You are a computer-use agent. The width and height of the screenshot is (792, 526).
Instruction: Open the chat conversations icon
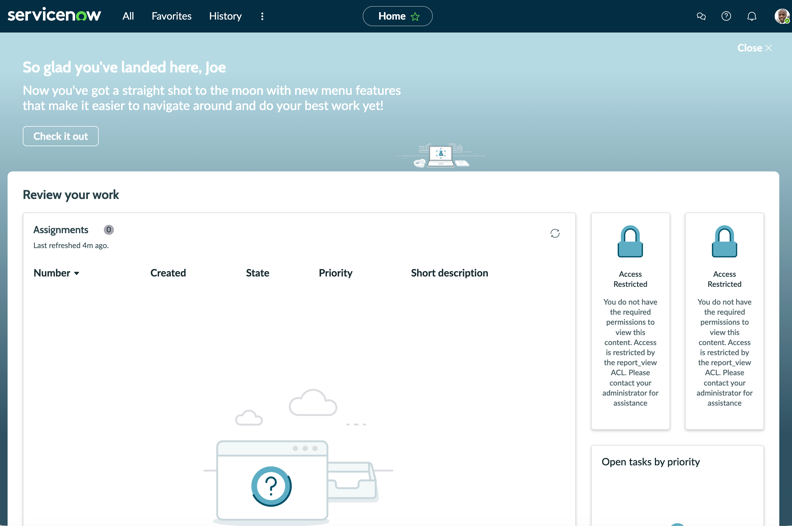(701, 16)
